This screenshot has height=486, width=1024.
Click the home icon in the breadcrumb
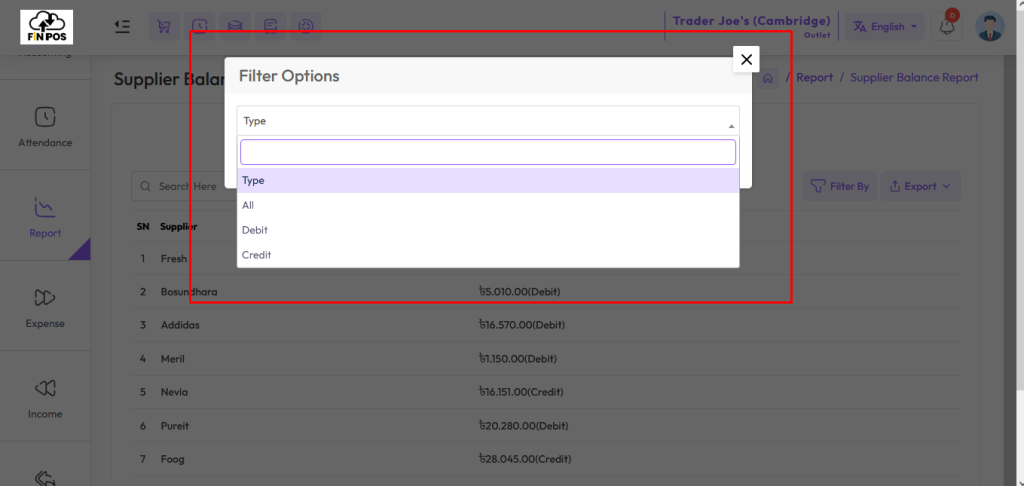tap(768, 78)
